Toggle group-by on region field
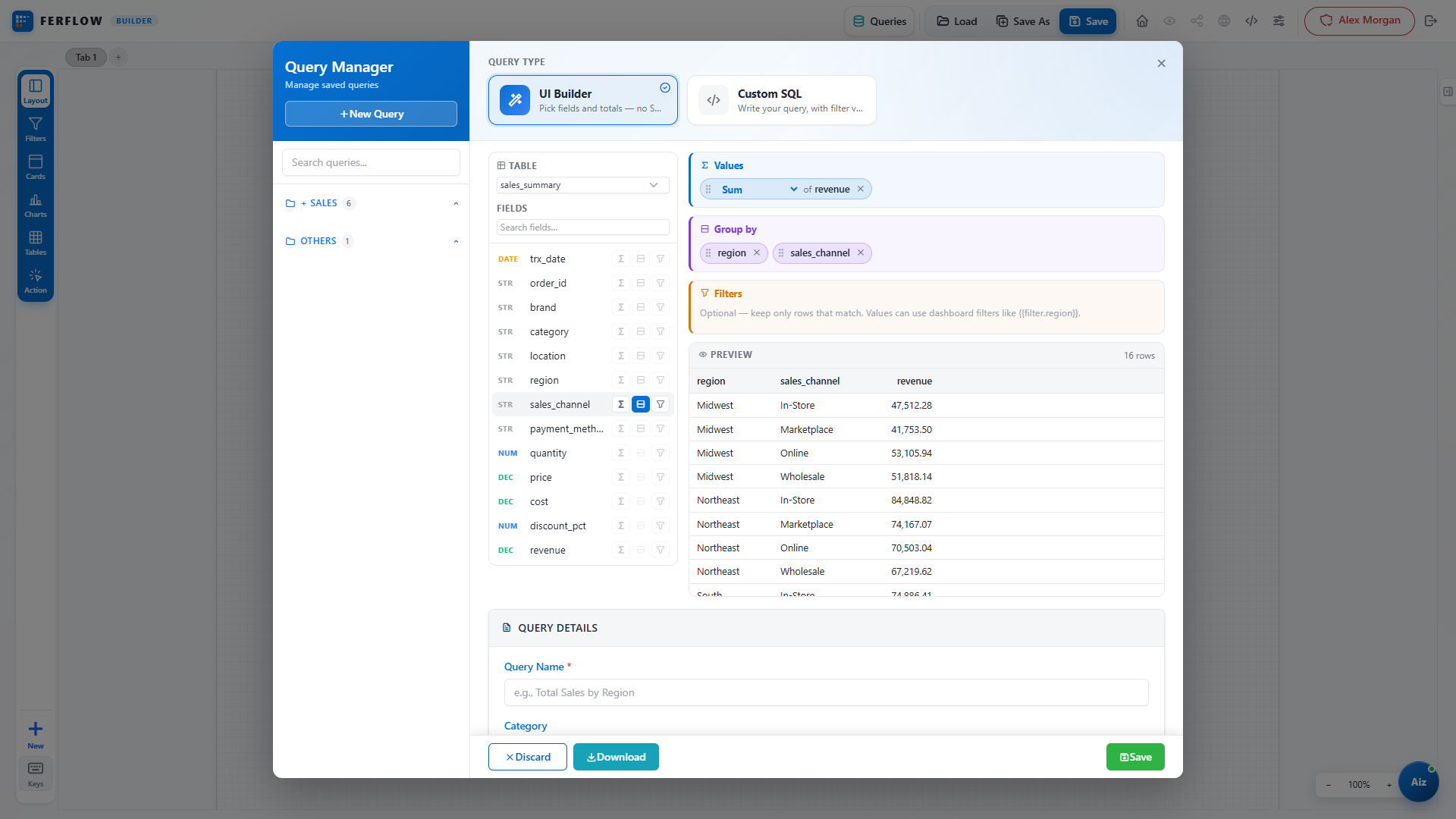Screen dimensions: 1456x819 (641, 381)
